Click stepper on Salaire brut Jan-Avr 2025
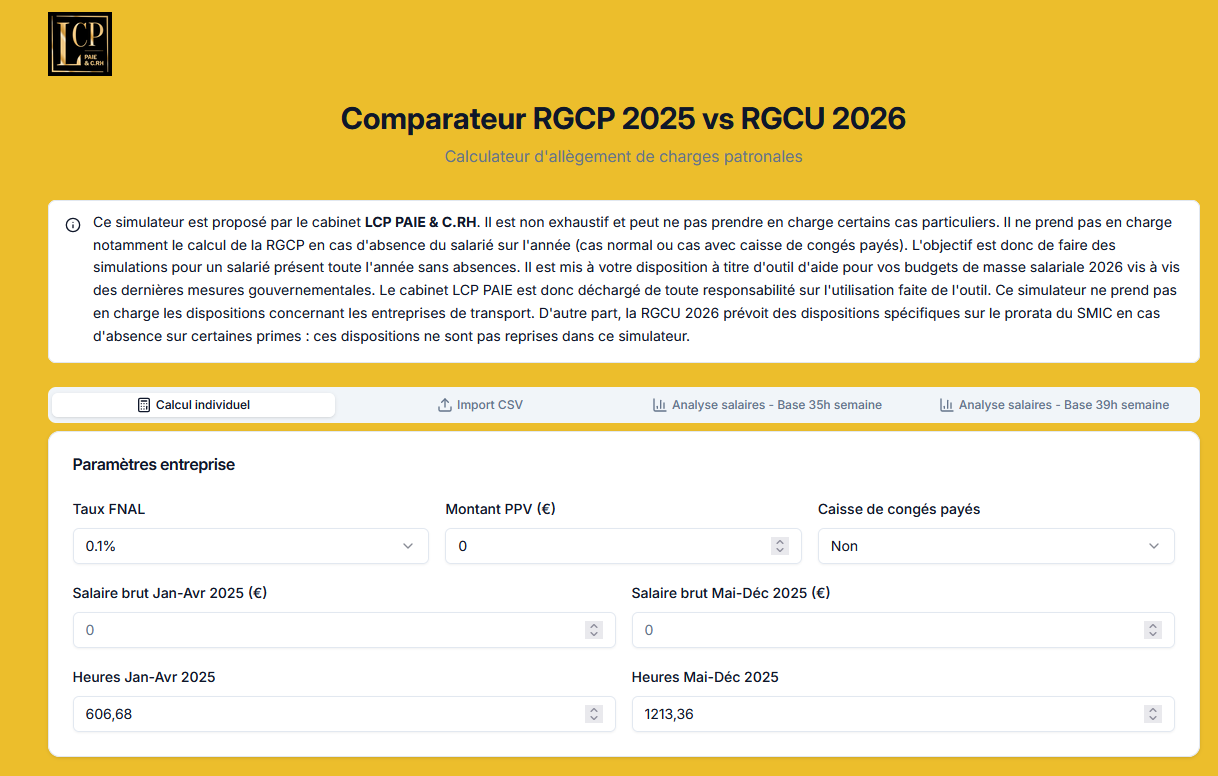1218x776 pixels. (x=594, y=630)
